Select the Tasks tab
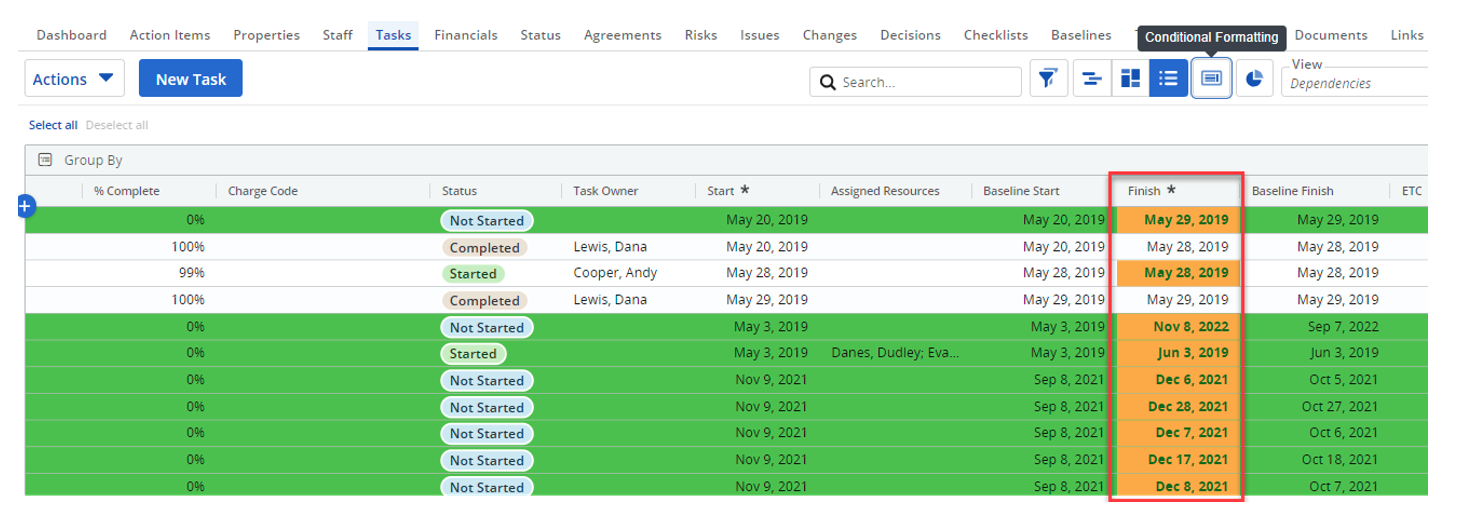 click(x=394, y=35)
